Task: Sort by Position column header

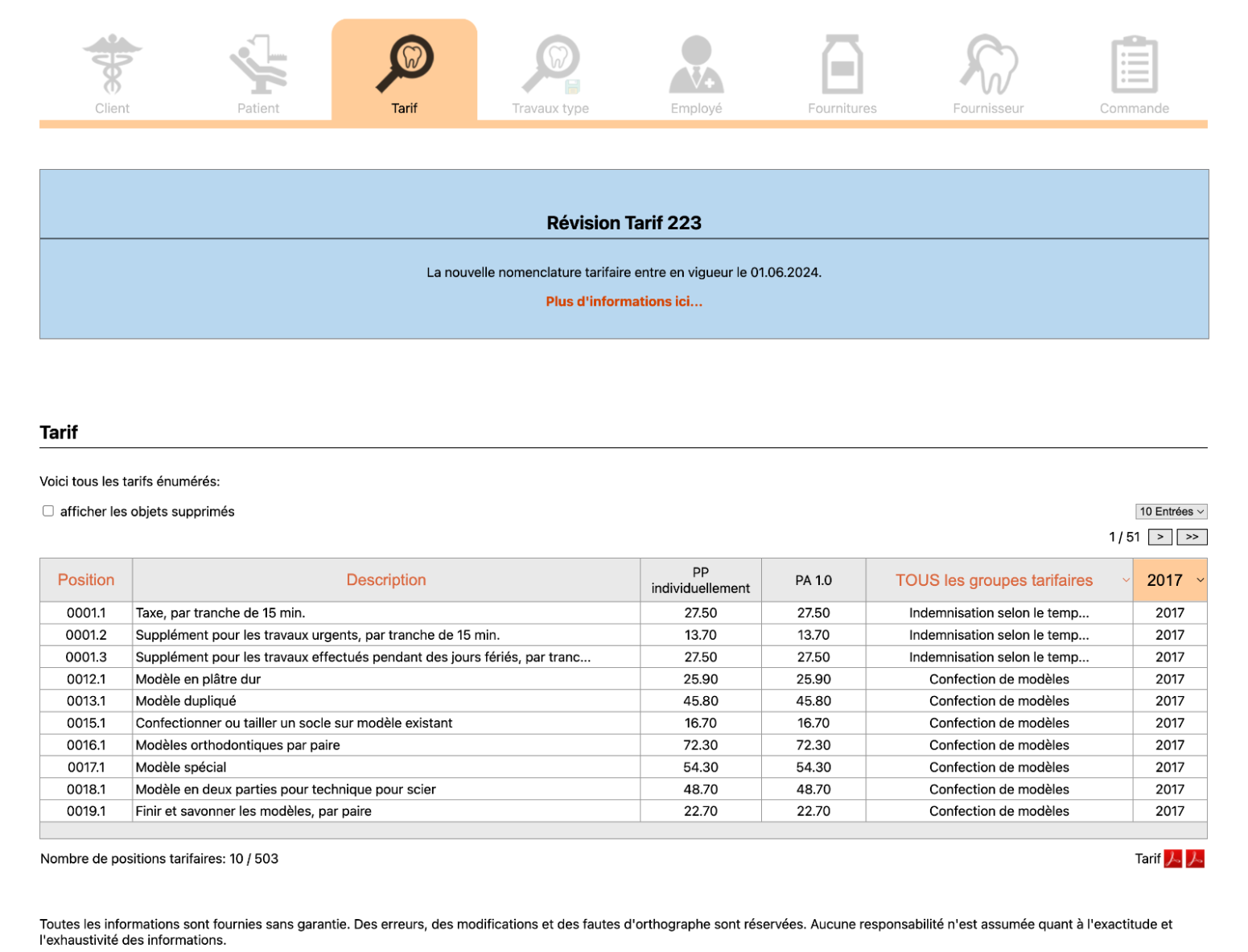Action: [86, 580]
